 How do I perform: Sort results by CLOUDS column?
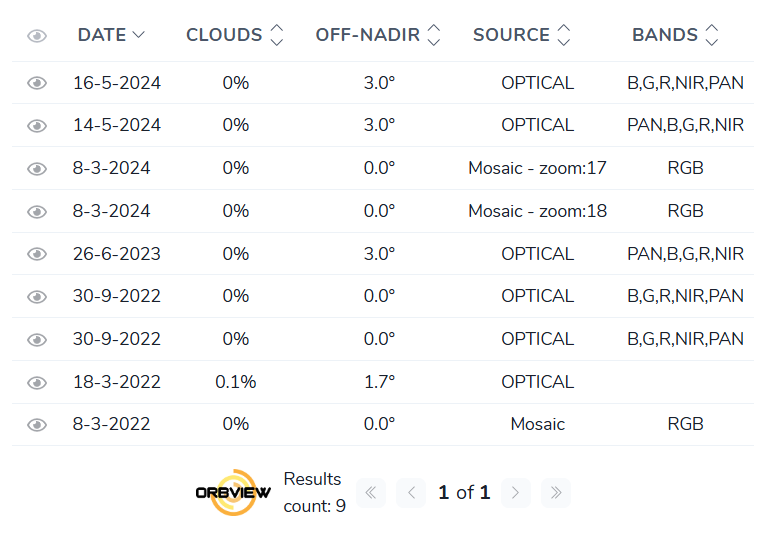[235, 35]
